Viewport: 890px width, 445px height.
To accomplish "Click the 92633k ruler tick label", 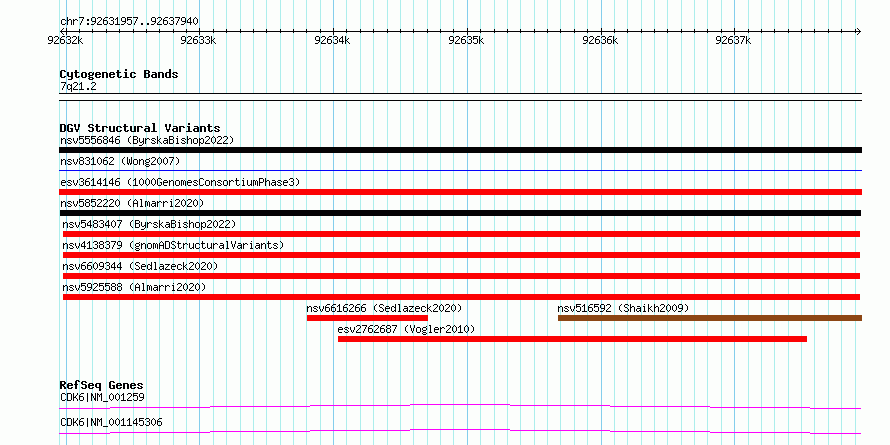I will (x=198, y=41).
